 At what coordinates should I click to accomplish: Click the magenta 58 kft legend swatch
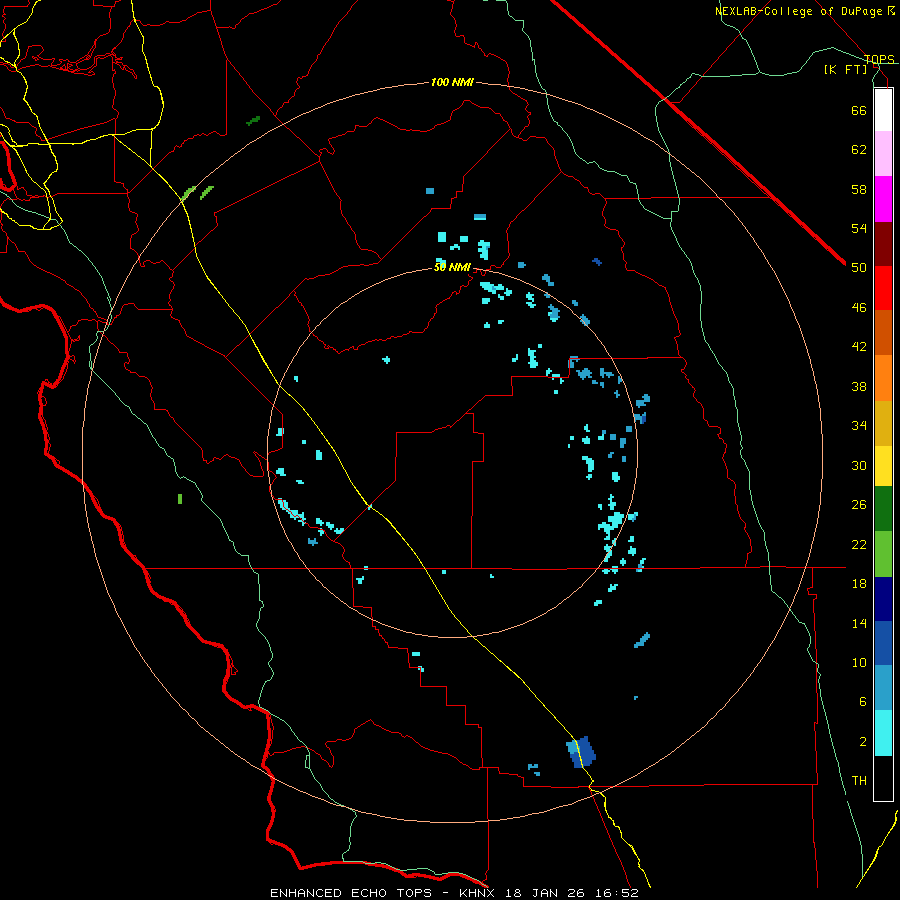(883, 199)
